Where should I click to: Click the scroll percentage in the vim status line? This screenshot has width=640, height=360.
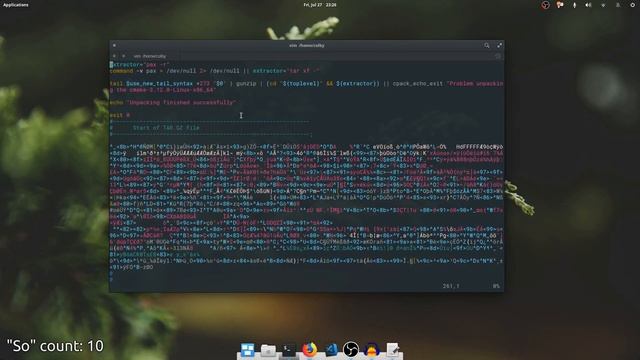[x=496, y=286]
